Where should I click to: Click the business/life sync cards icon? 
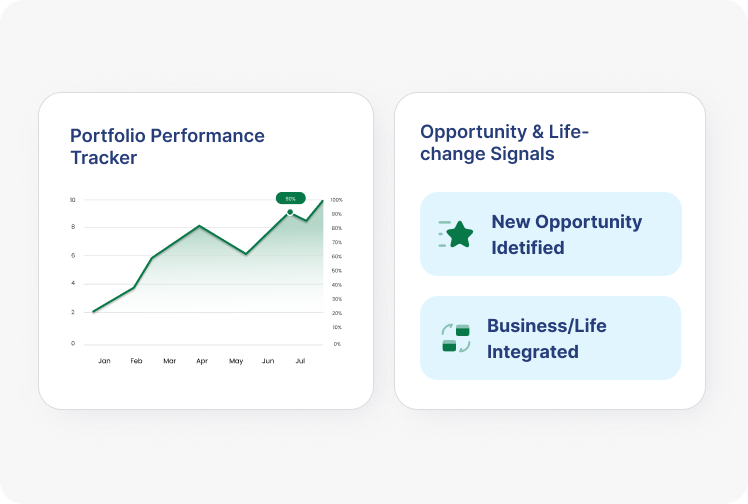point(456,338)
